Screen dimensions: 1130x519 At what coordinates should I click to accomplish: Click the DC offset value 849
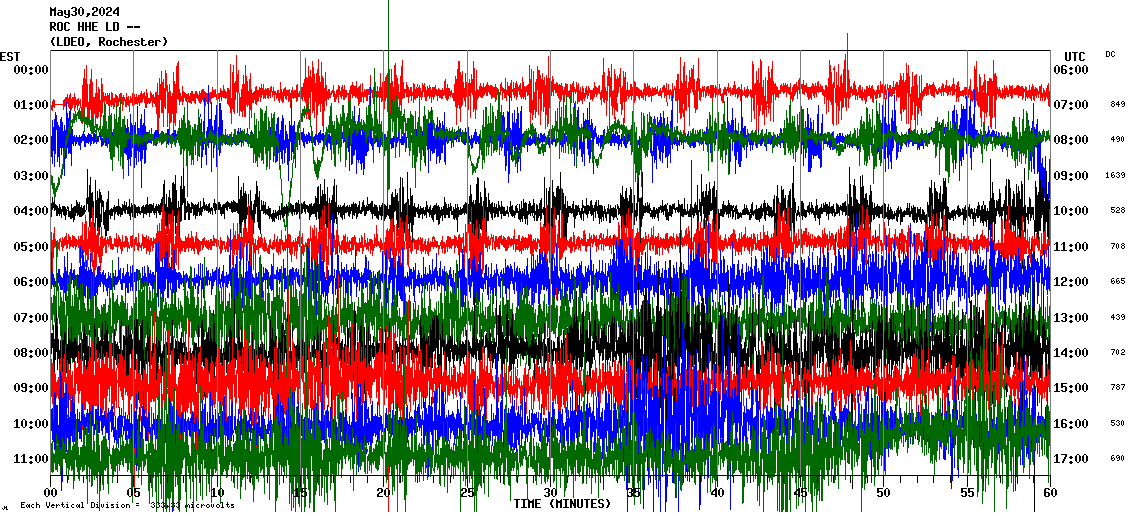tap(1117, 105)
